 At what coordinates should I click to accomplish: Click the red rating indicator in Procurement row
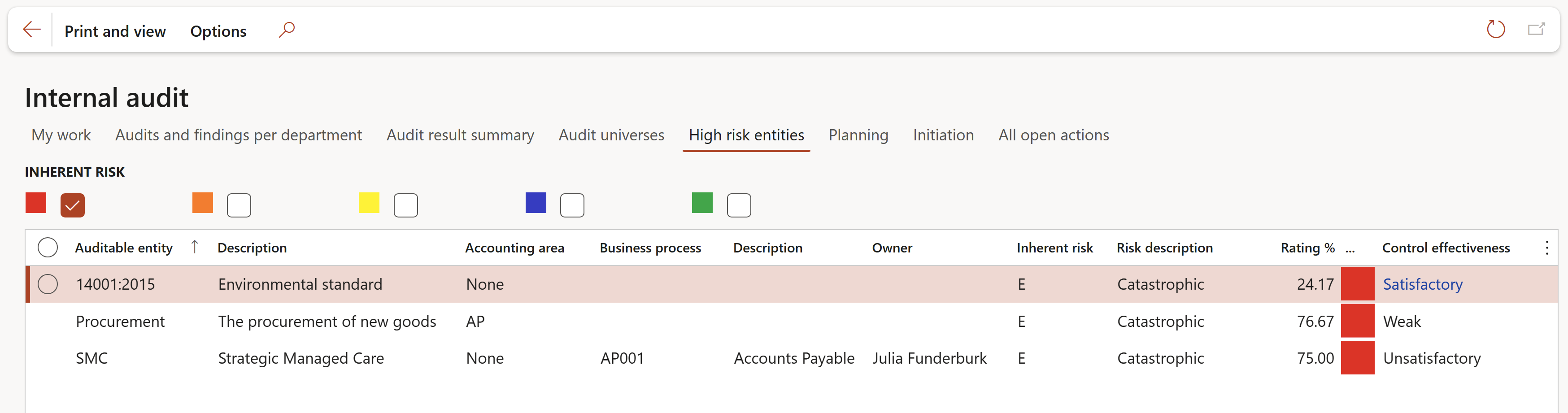click(x=1357, y=321)
